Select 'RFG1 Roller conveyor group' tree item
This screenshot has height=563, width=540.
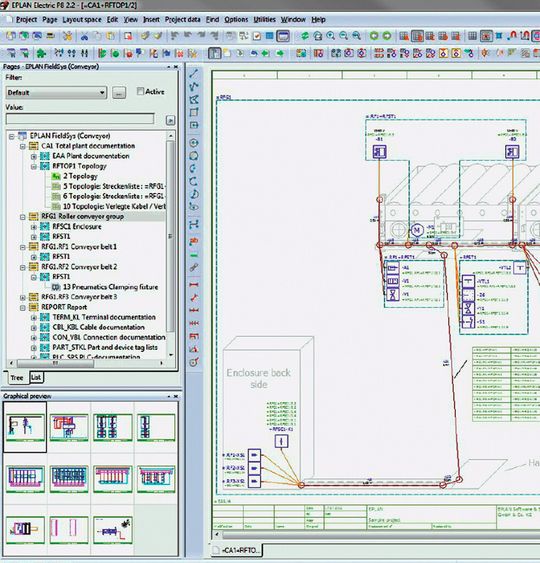(x=82, y=217)
